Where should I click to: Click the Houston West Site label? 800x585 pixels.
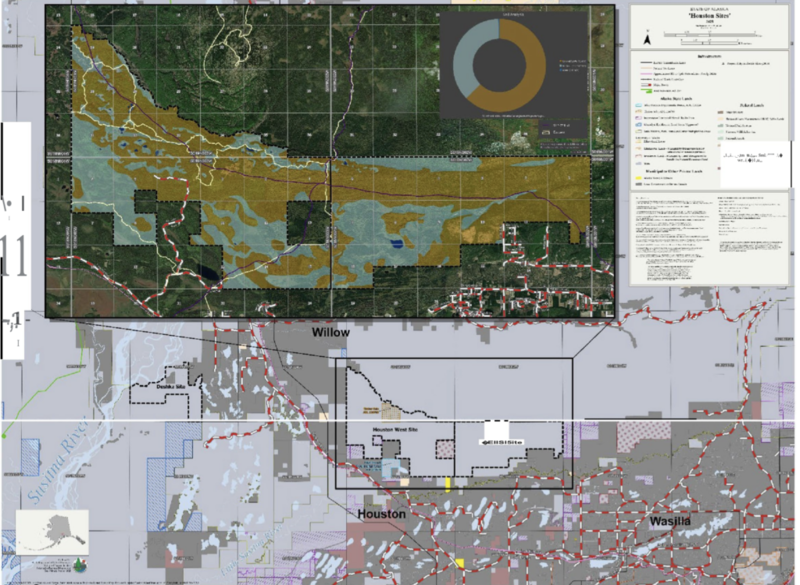(x=395, y=429)
